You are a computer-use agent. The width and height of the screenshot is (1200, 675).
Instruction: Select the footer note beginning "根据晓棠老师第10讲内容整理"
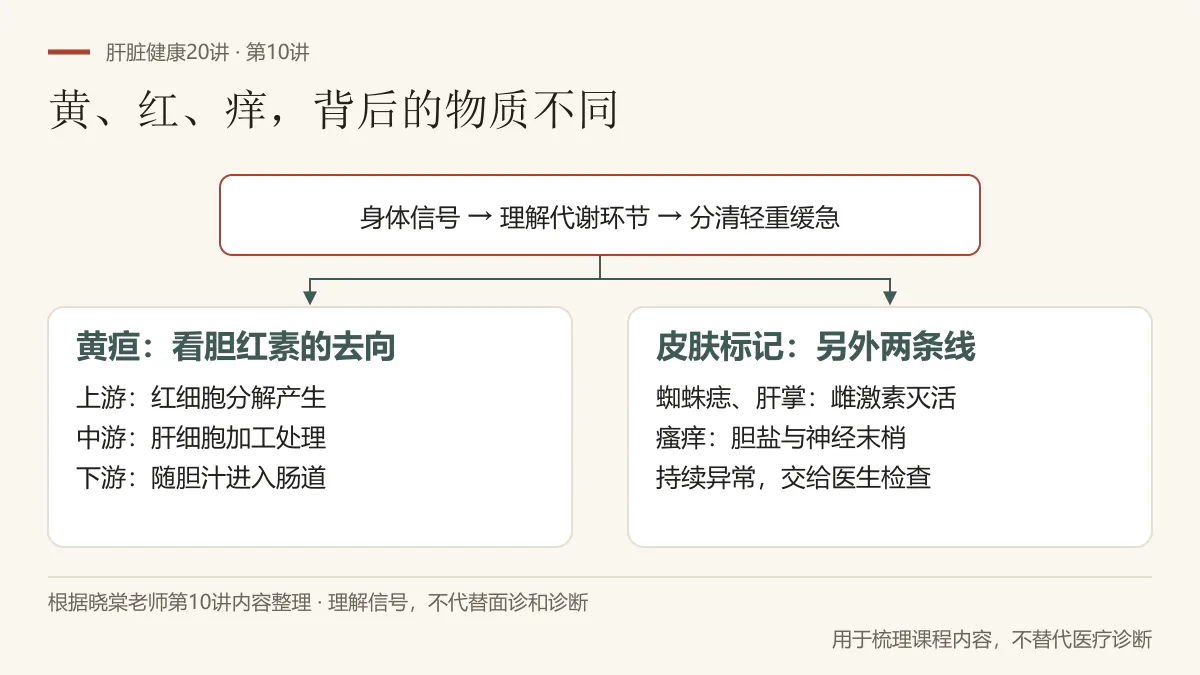coord(318,603)
